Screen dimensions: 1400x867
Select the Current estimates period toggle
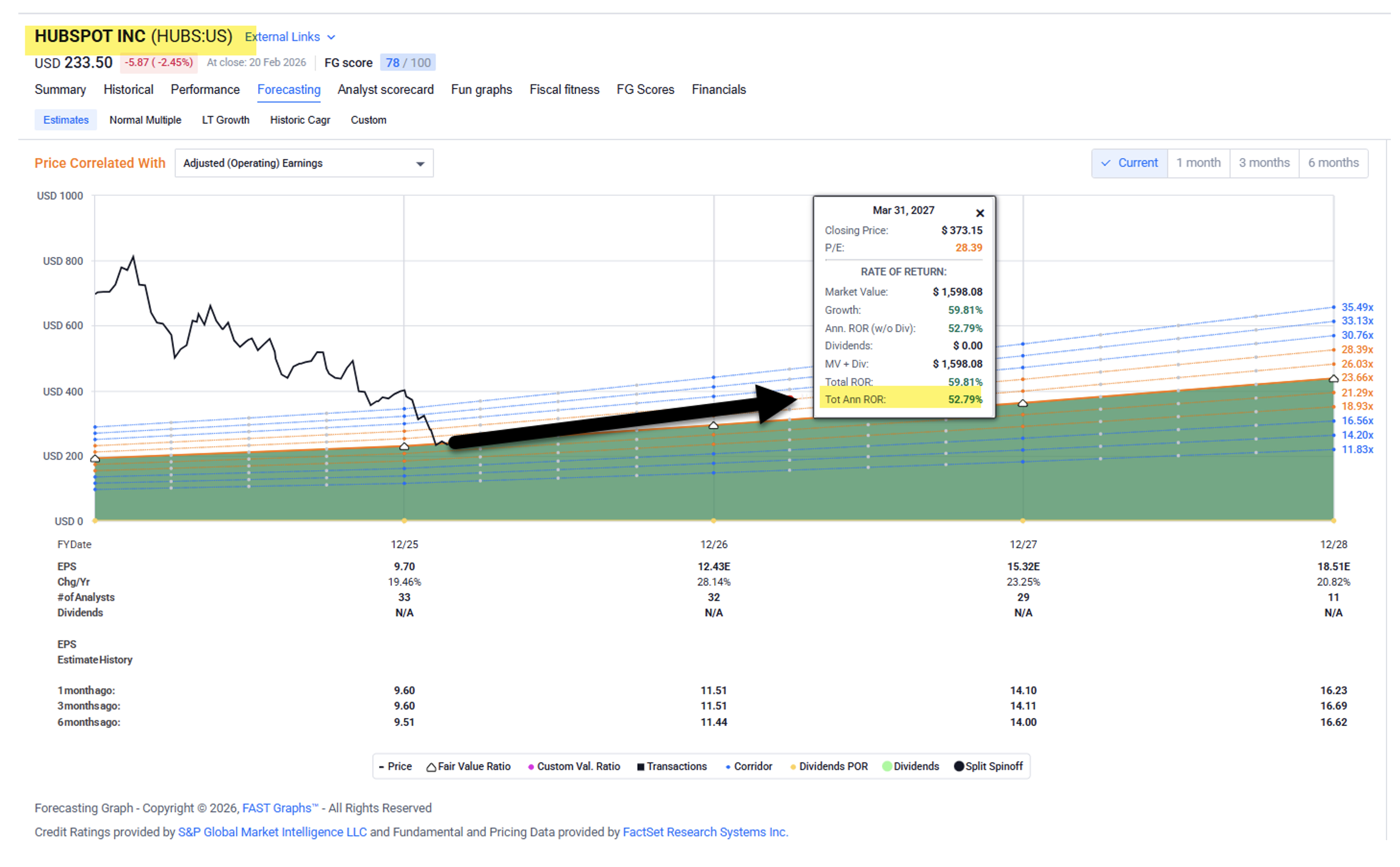1130,163
